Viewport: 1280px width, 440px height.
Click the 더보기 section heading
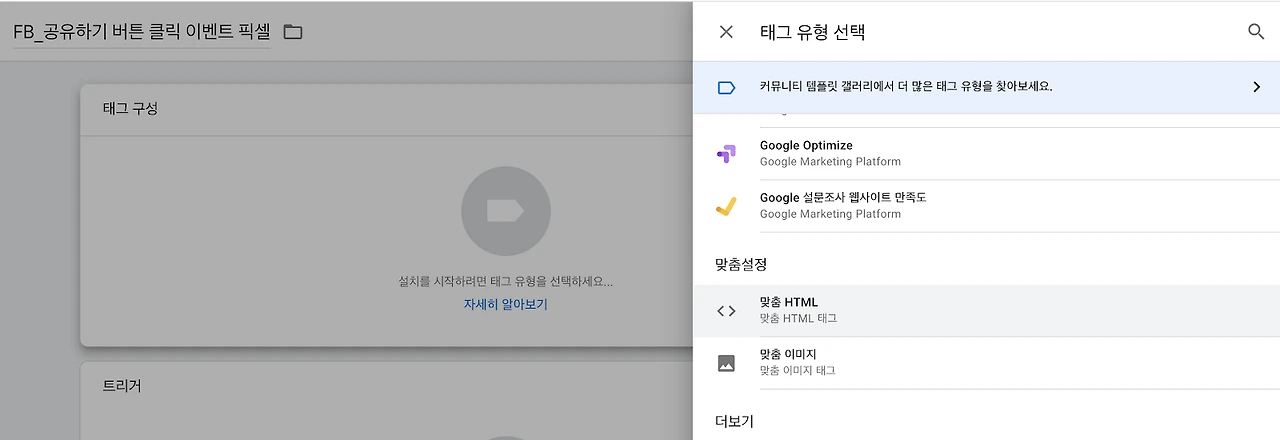(x=735, y=420)
